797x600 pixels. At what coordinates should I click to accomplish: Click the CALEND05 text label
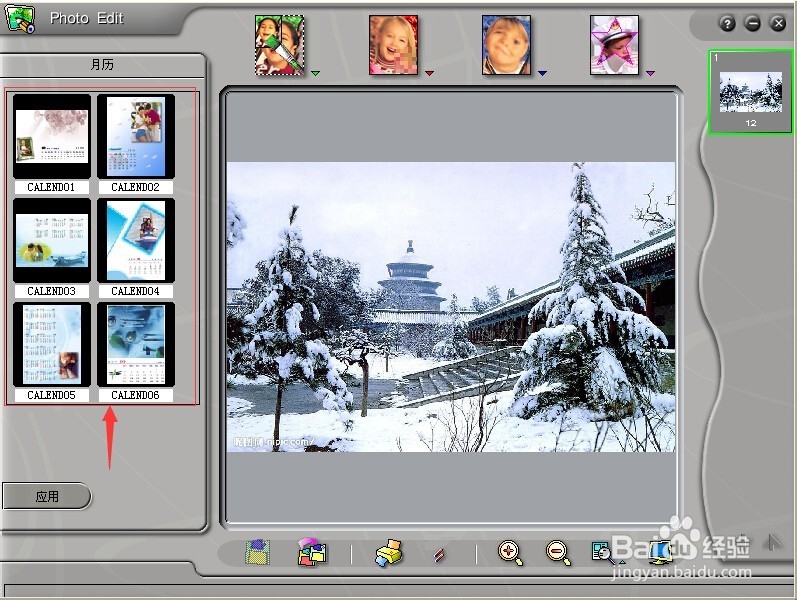point(51,395)
